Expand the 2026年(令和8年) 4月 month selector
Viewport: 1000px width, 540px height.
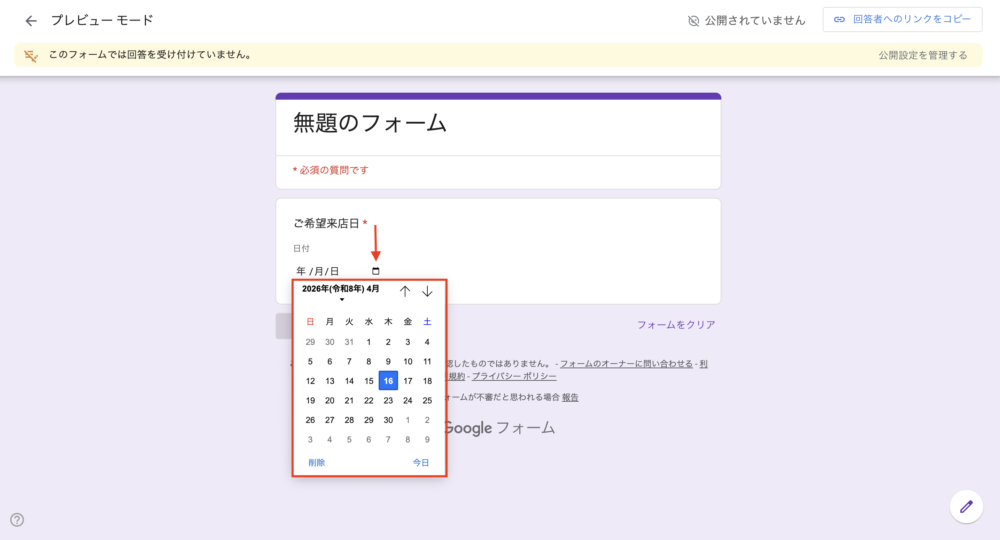(341, 293)
